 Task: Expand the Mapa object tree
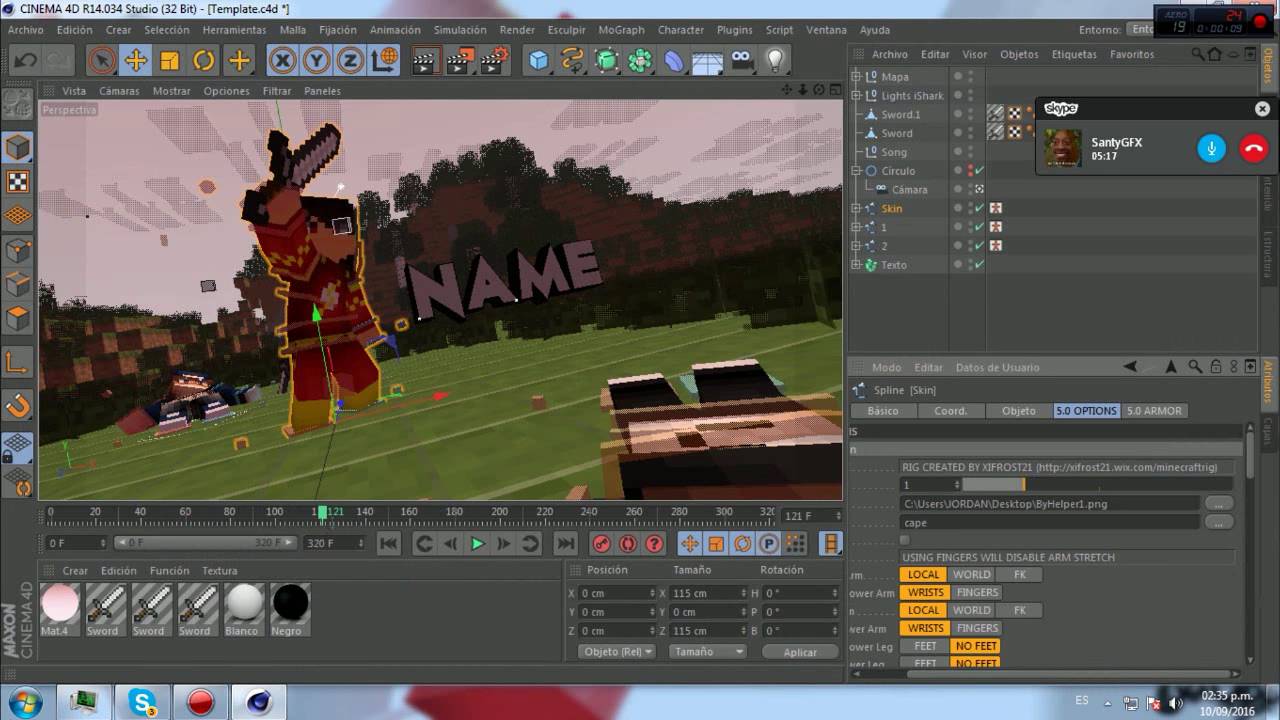(x=856, y=77)
